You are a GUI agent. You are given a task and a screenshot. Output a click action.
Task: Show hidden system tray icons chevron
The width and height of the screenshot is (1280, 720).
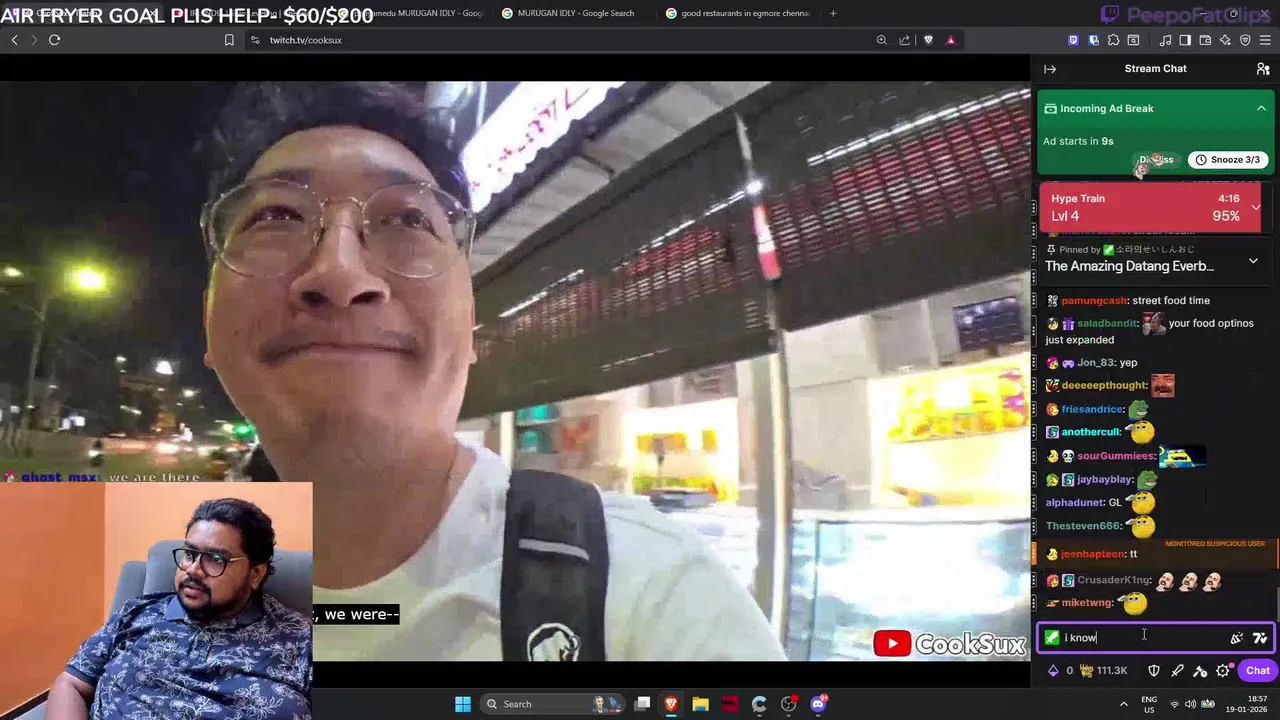[x=1123, y=704]
